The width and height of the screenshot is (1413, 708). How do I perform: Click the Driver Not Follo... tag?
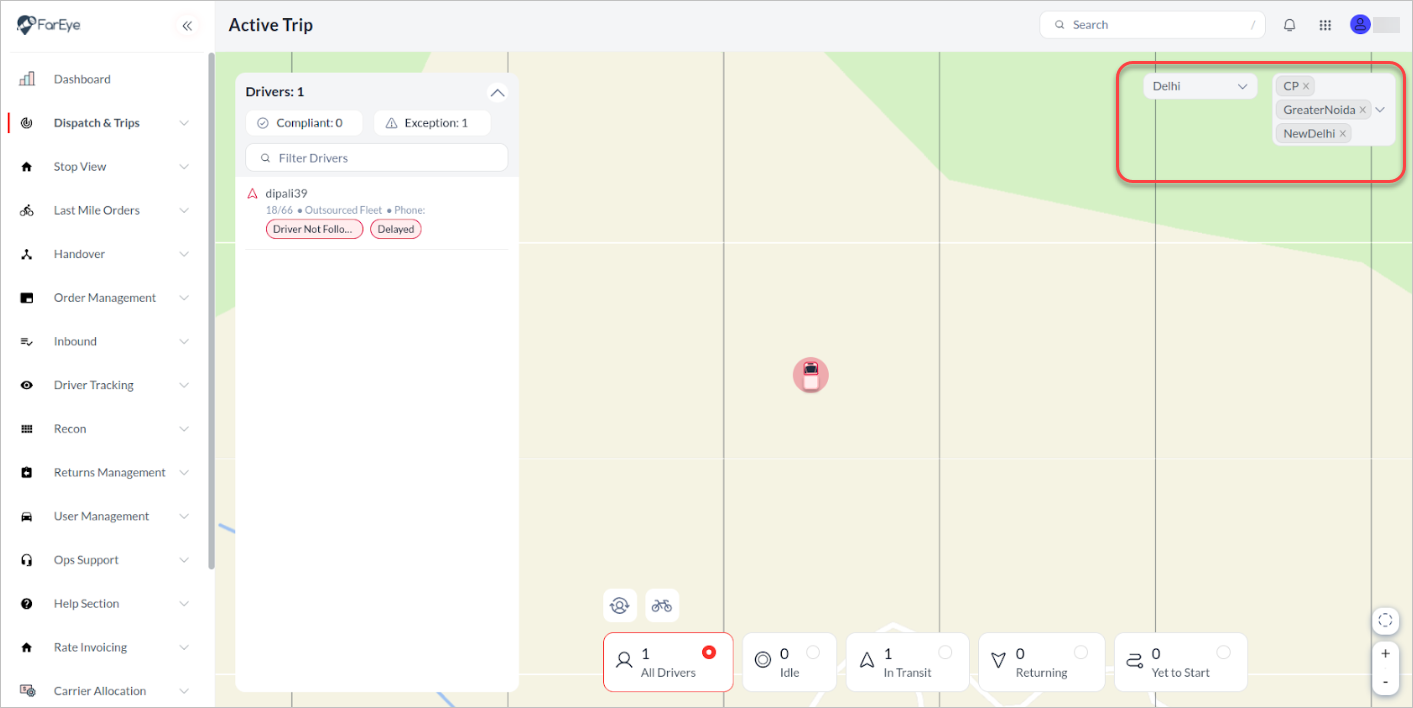[314, 229]
